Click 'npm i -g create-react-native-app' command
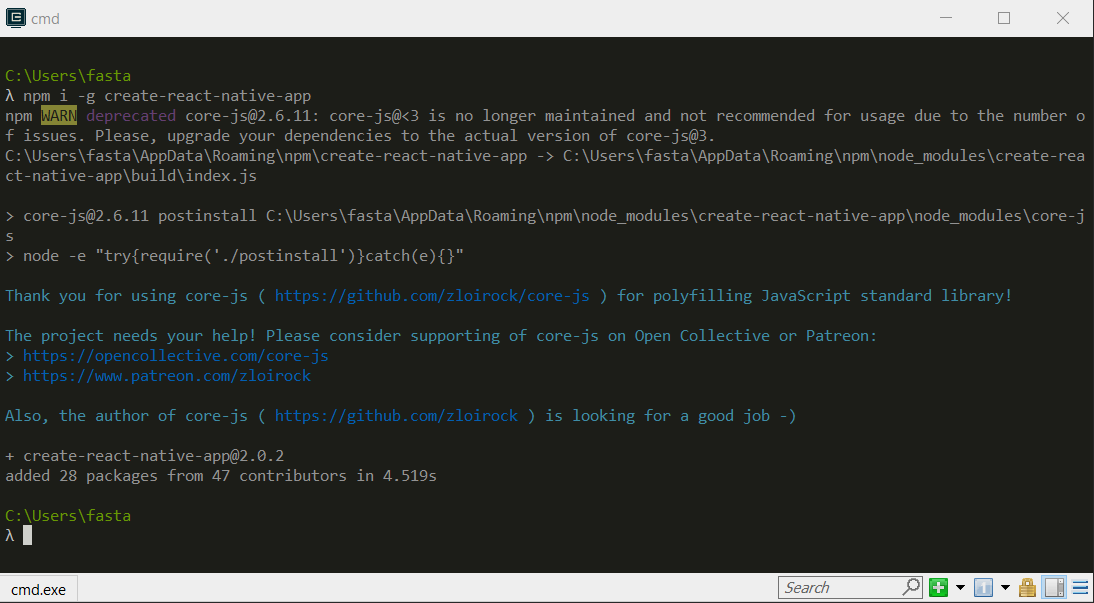The width and height of the screenshot is (1094, 603). [167, 96]
